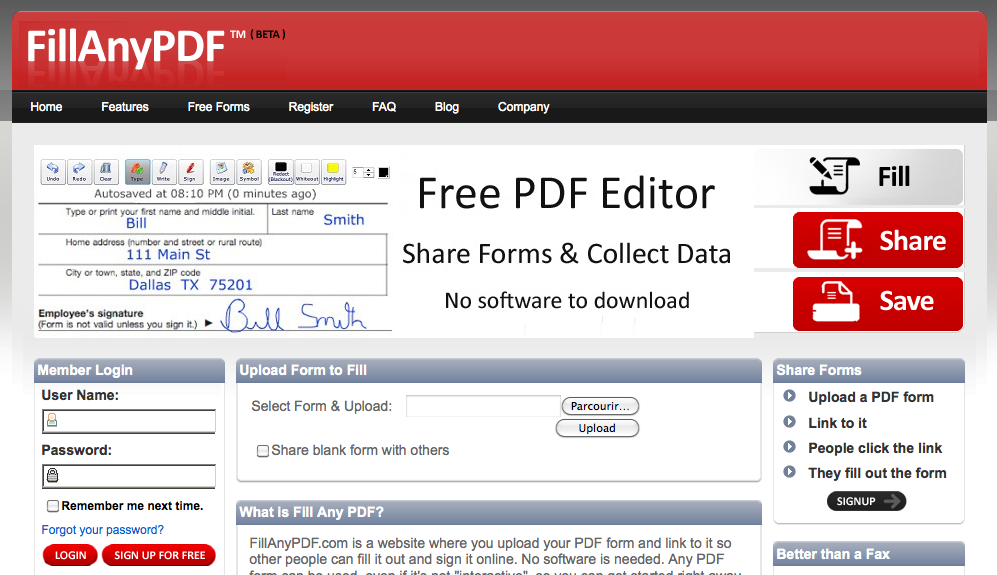This screenshot has height=575, width=997.
Task: Click the SIGN UP FOR FREE button
Action: pyautogui.click(x=159, y=555)
